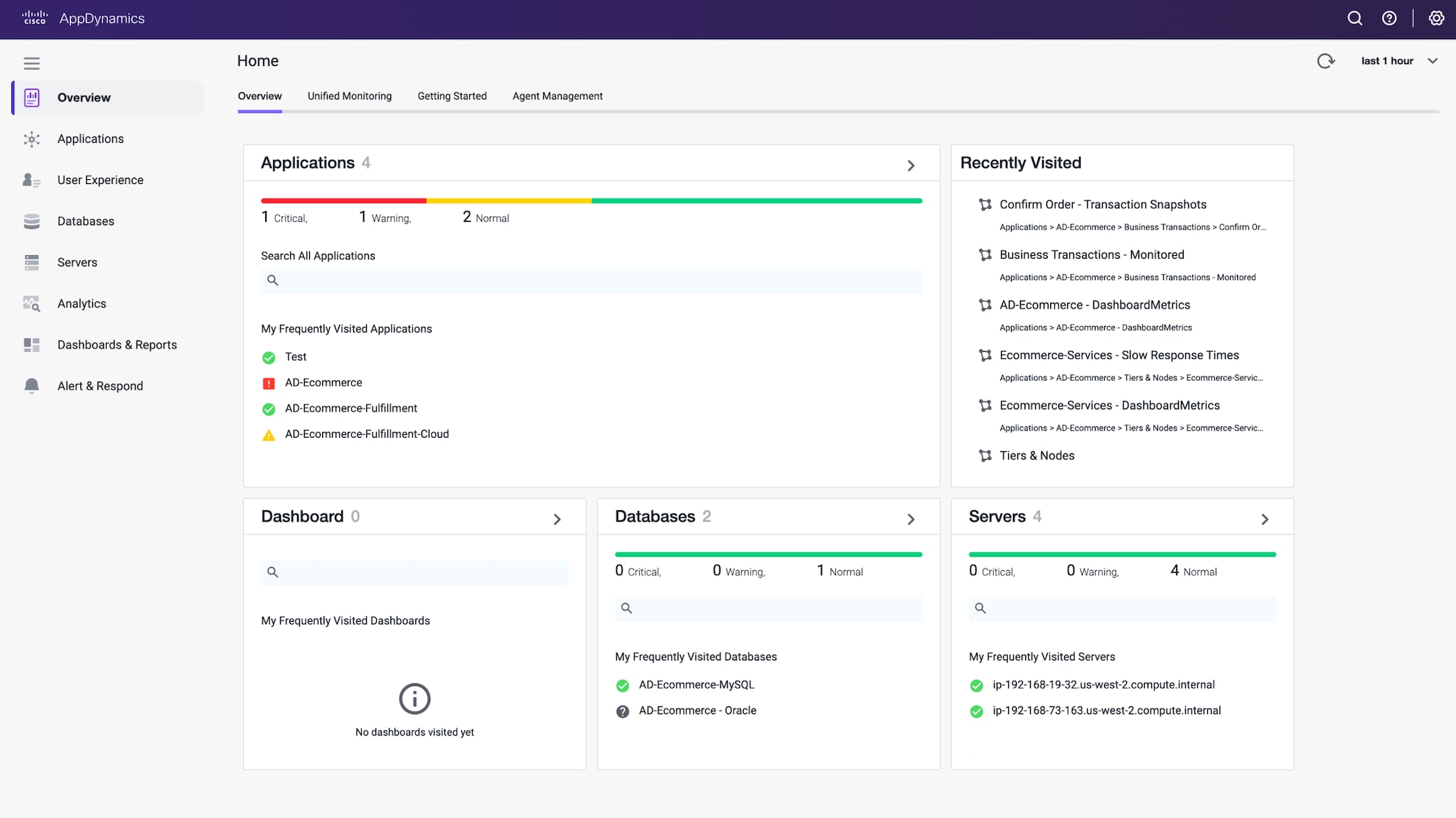
Task: Select Applications in the sidebar
Action: click(x=108, y=139)
